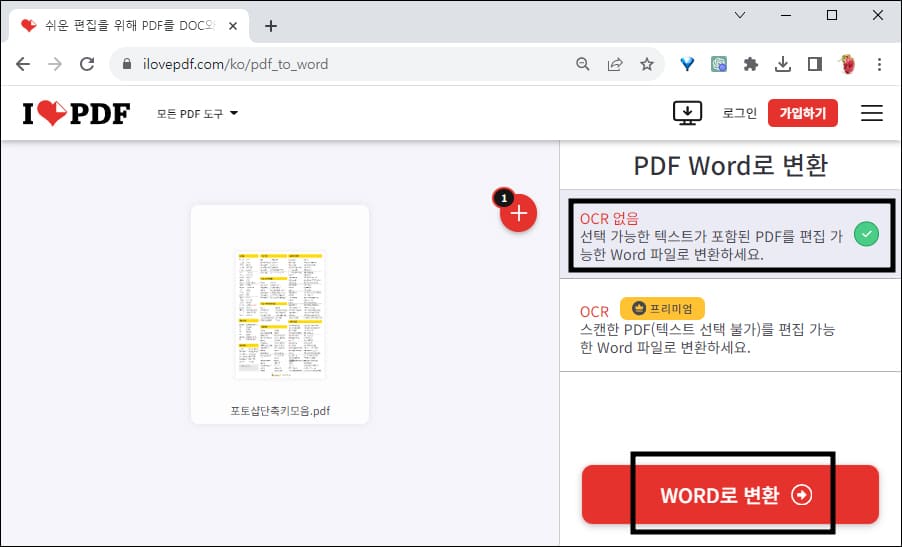Click the address bar URL
This screenshot has width=902, height=547.
[235, 64]
